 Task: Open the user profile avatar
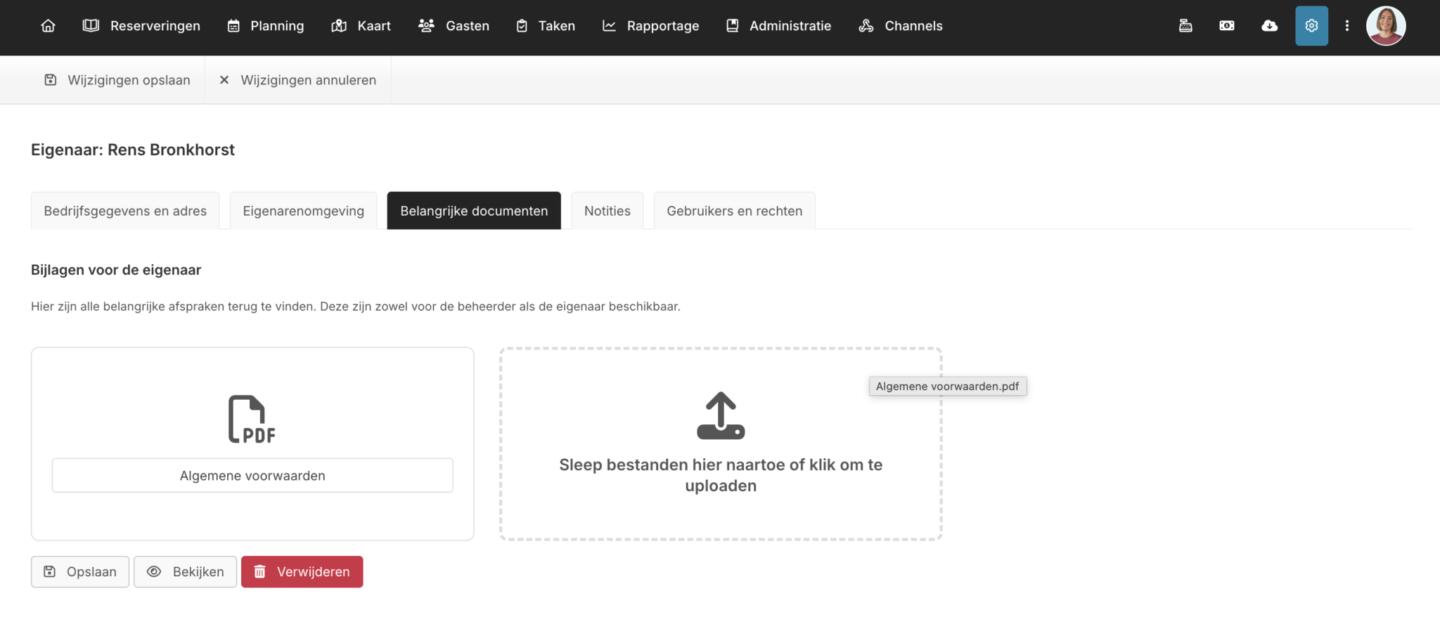click(x=1385, y=26)
